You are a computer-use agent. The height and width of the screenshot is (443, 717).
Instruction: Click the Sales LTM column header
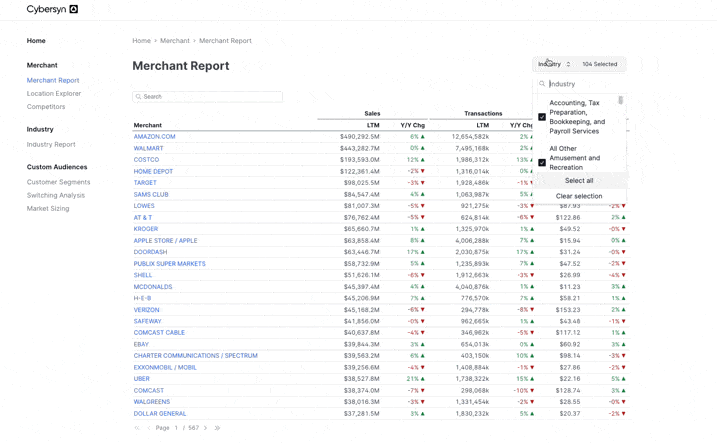(373, 125)
